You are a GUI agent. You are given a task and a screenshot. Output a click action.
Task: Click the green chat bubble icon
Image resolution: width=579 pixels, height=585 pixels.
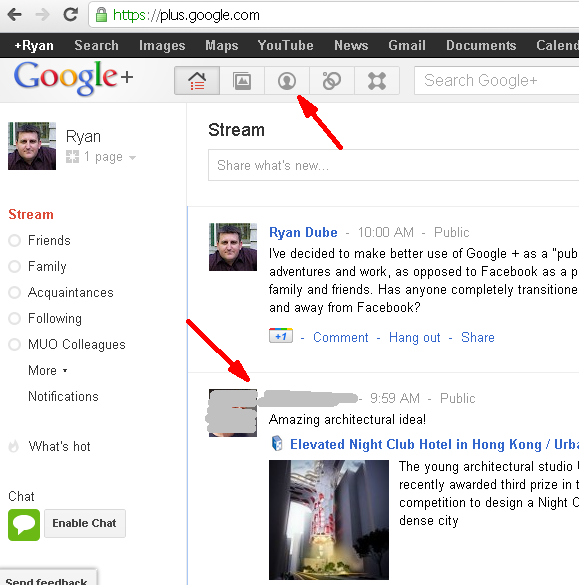coord(24,525)
